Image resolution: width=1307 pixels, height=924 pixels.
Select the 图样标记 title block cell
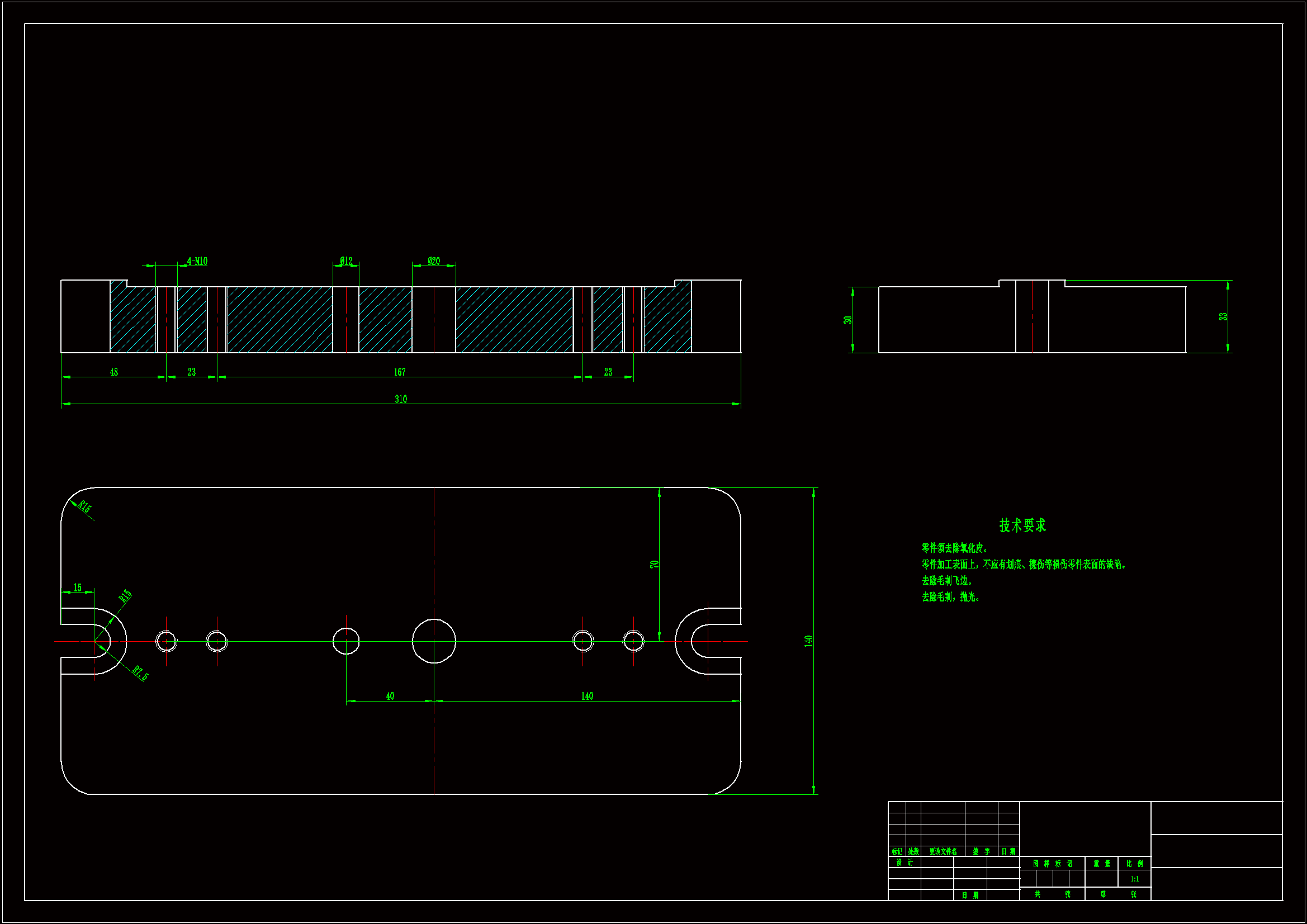coord(1052,864)
